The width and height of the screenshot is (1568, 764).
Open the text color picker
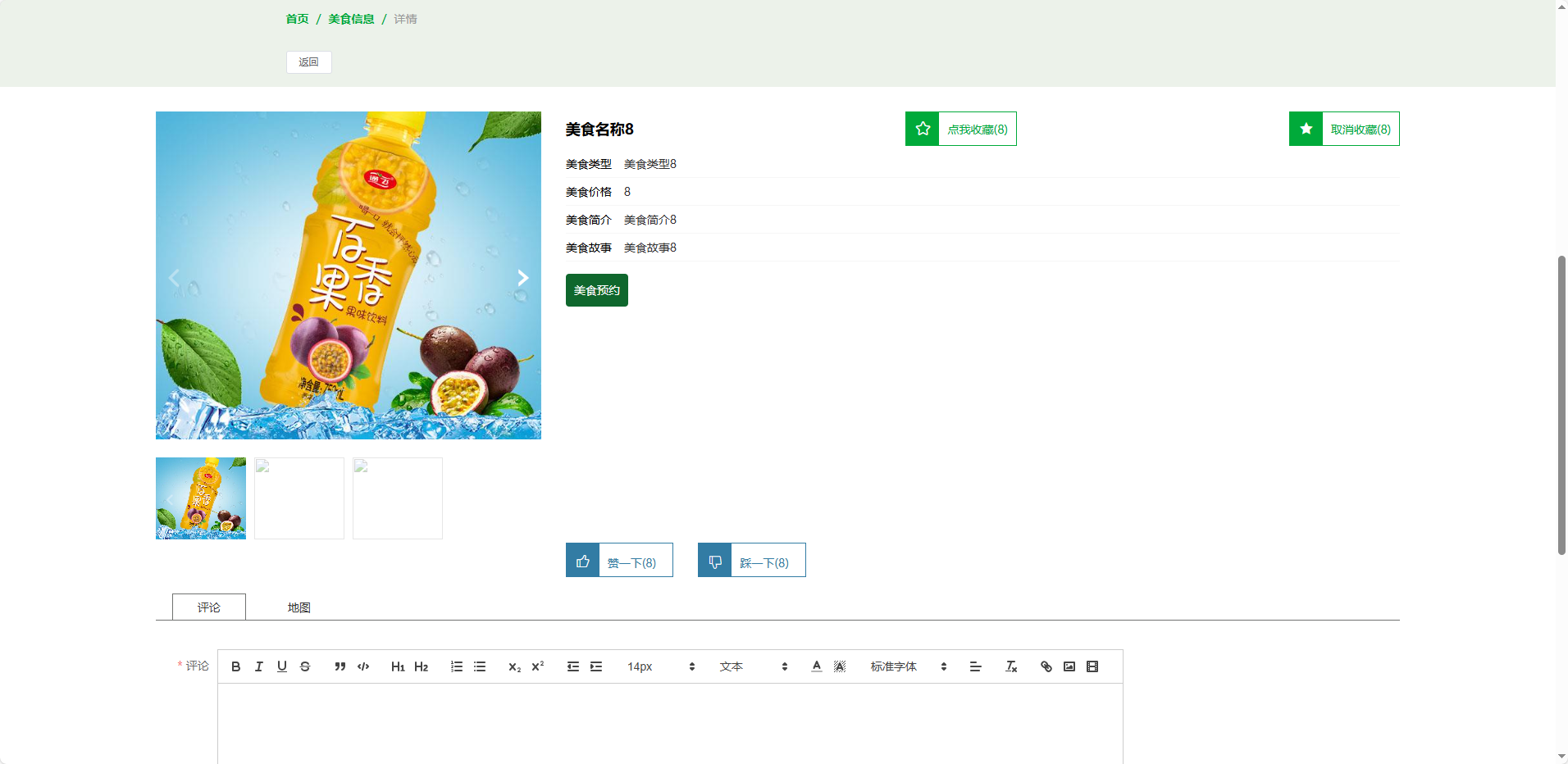click(x=817, y=666)
